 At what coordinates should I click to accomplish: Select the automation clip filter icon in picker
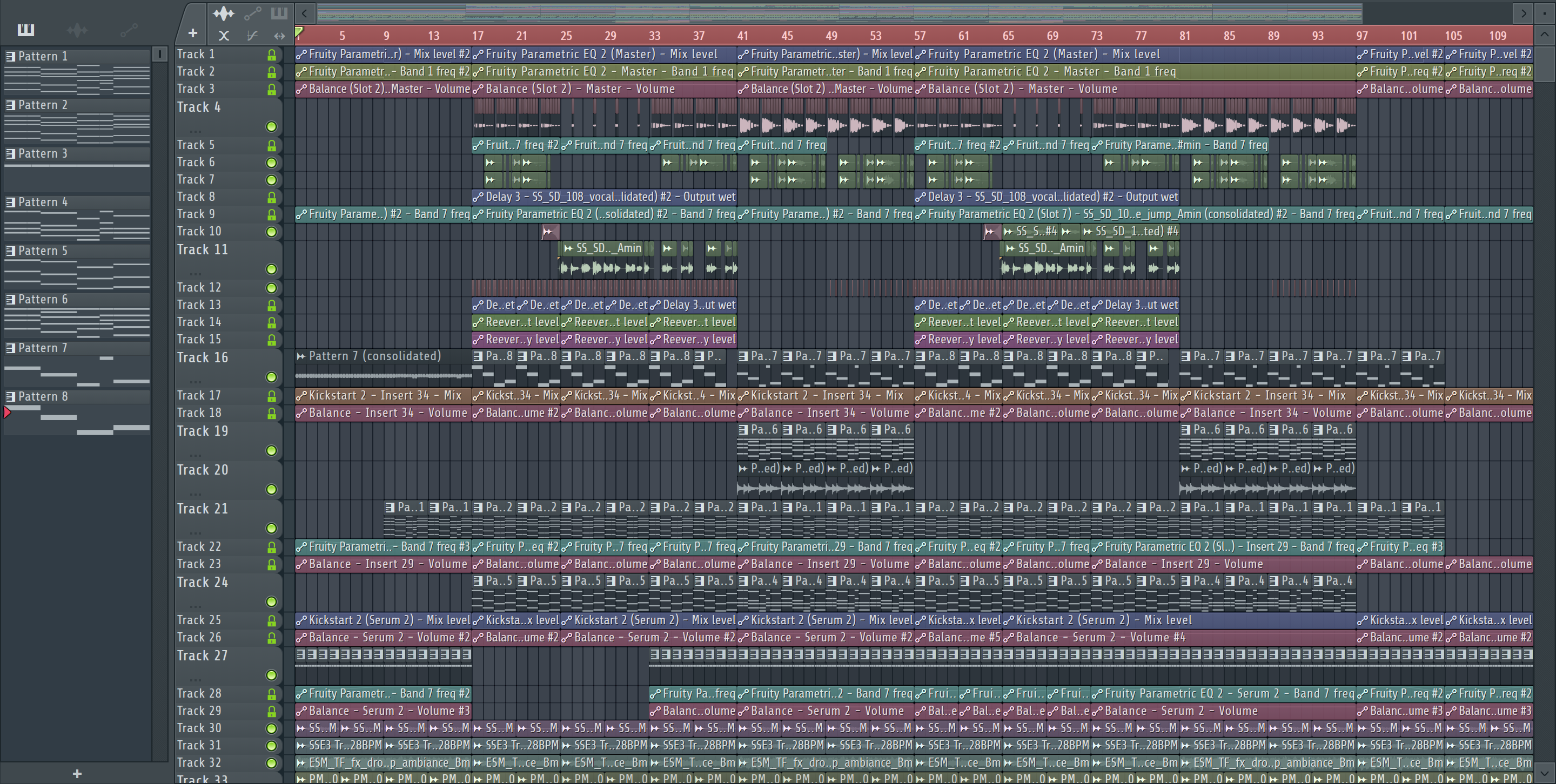[128, 29]
